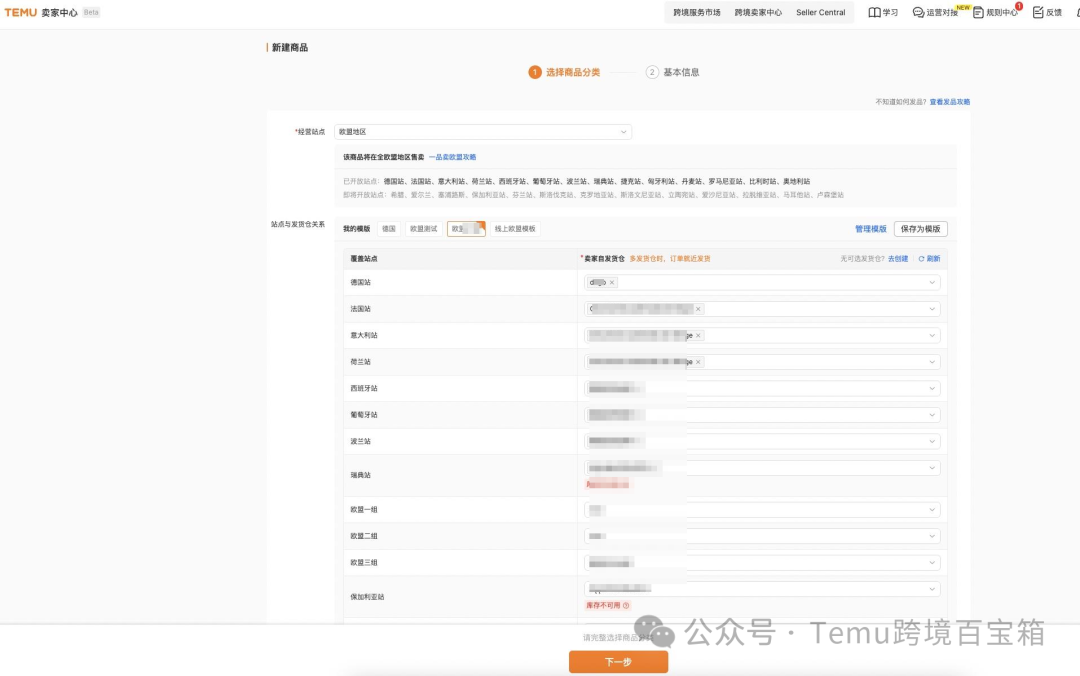
Task: Expand the 瑞典站 warehouse dropdown
Action: [x=932, y=468]
